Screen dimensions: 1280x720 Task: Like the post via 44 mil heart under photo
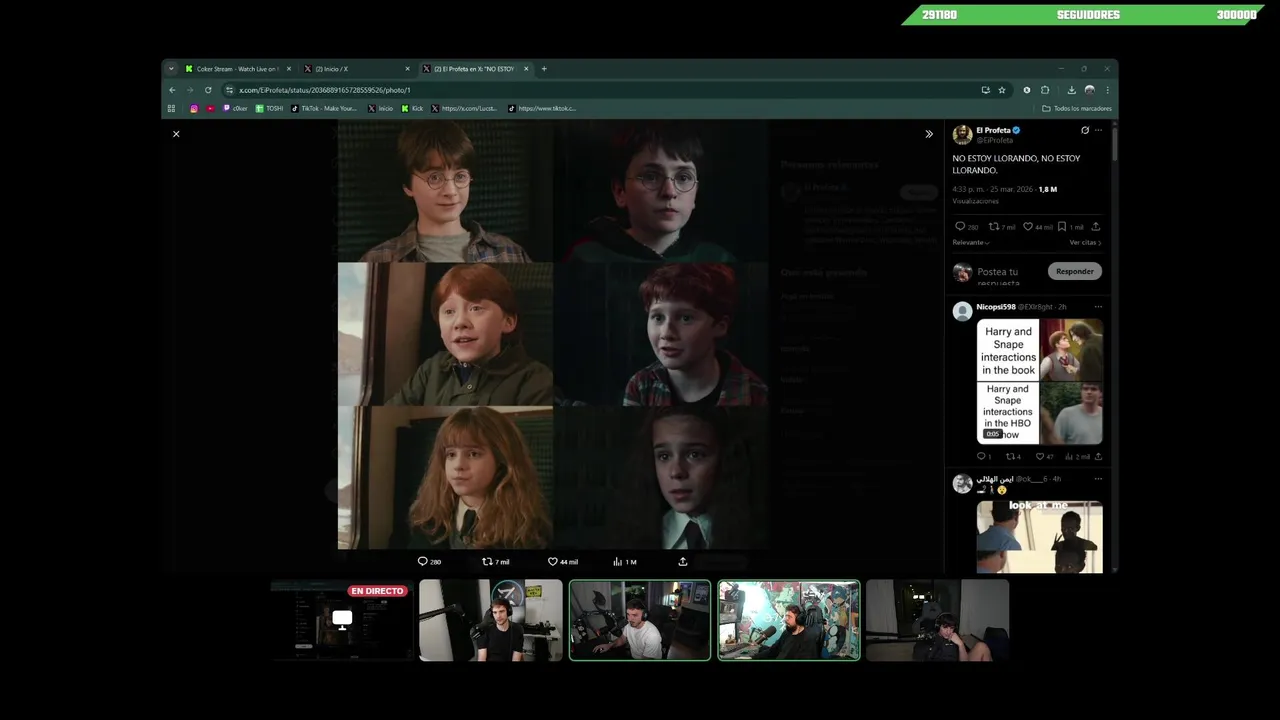[563, 562]
